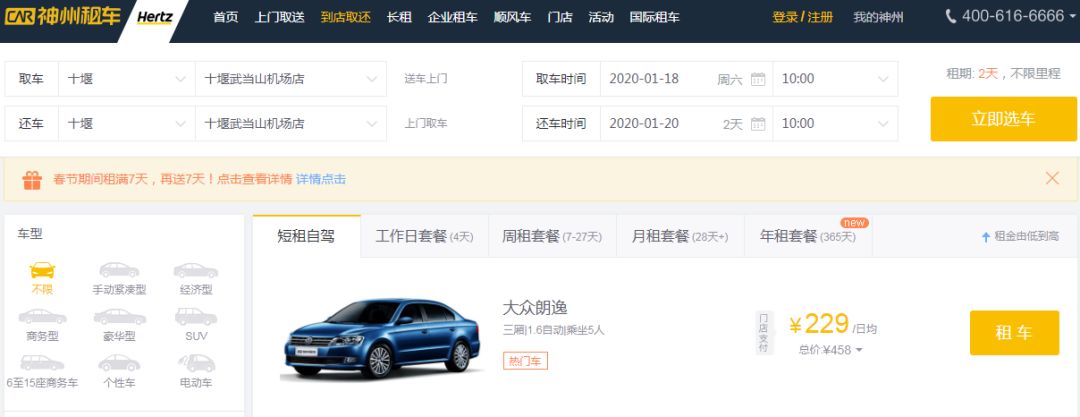Expand pickup city 十堰 dropdown
This screenshot has width=1080, height=417.
point(180,79)
